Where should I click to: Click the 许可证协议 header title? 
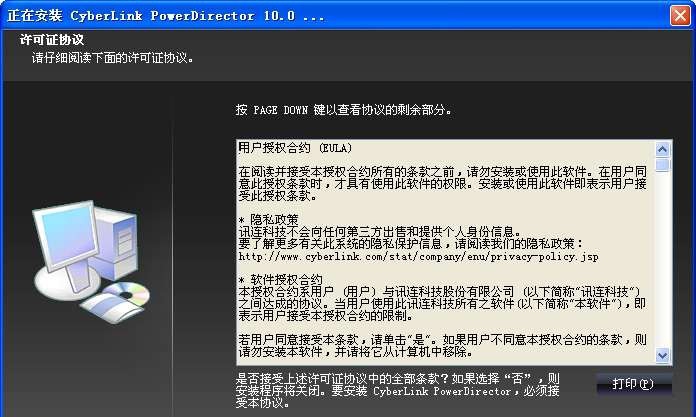point(51,40)
